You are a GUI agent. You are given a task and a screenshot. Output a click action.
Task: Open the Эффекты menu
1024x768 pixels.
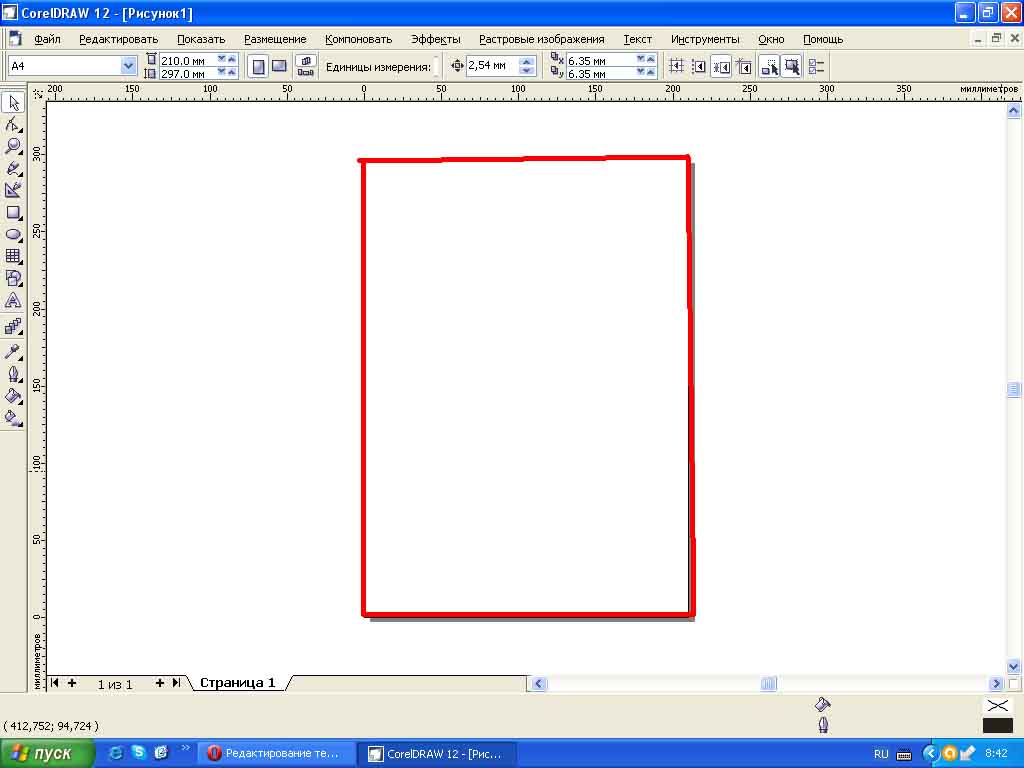tap(435, 39)
